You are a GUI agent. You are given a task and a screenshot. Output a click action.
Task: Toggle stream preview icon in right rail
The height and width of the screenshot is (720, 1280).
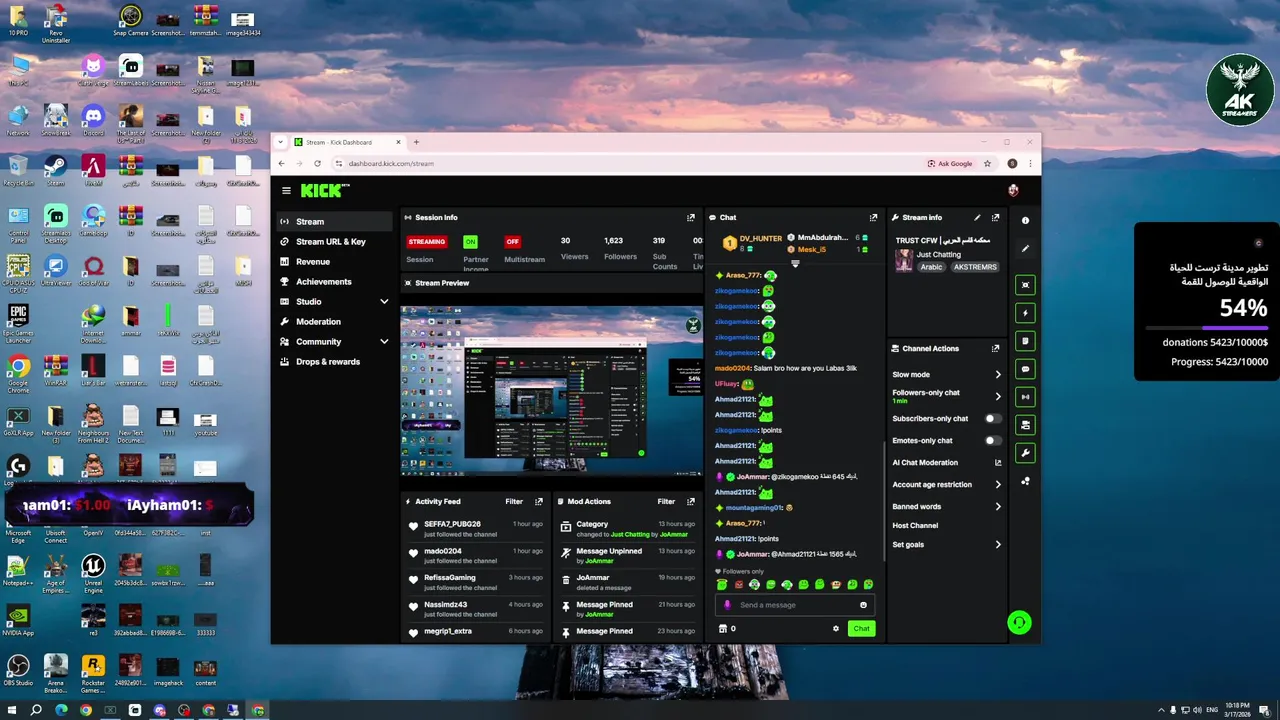[1025, 285]
